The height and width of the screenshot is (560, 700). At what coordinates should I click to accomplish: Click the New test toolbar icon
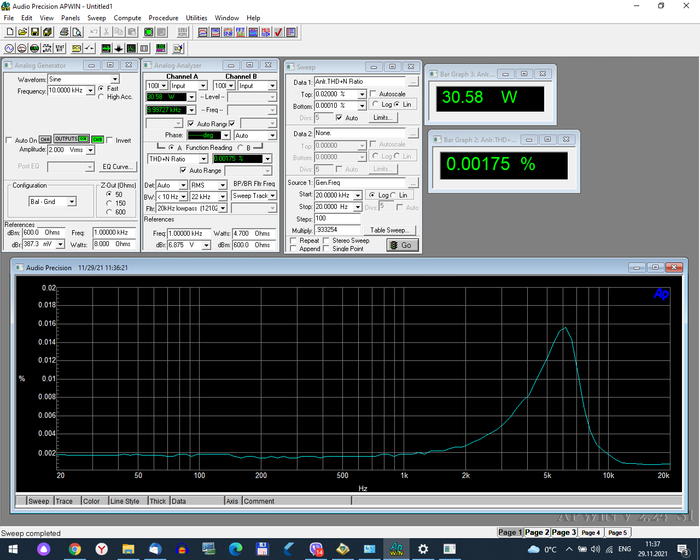click(9, 32)
